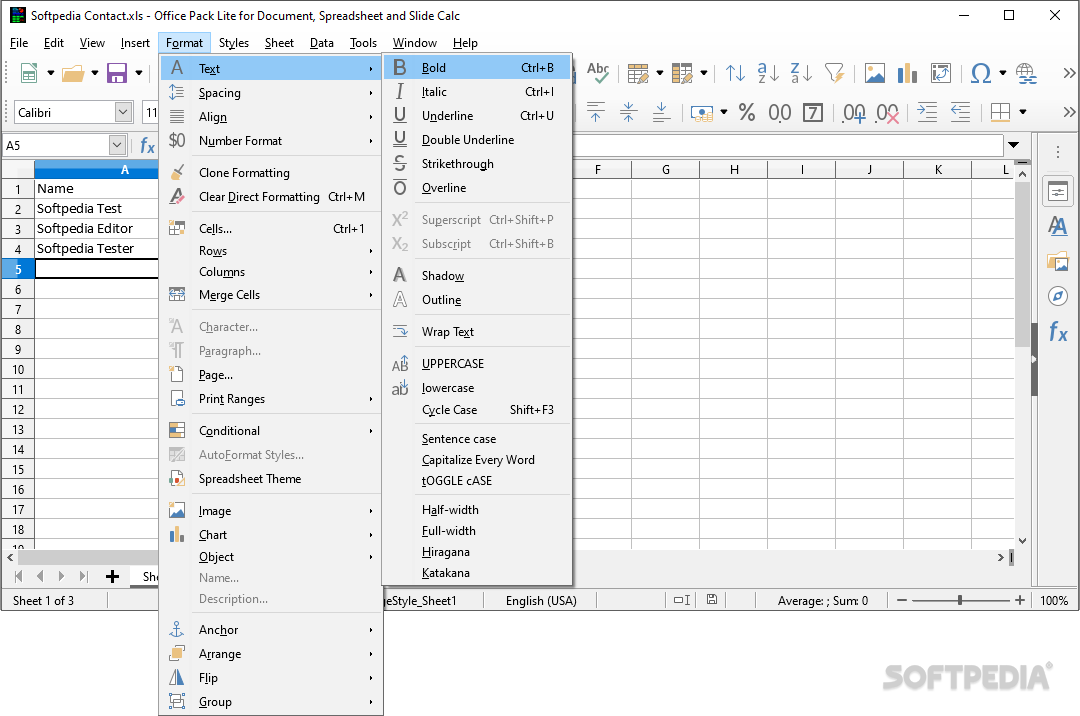1080x716 pixels.
Task: Open Cells... formatting dialog entry
Action: coord(271,229)
